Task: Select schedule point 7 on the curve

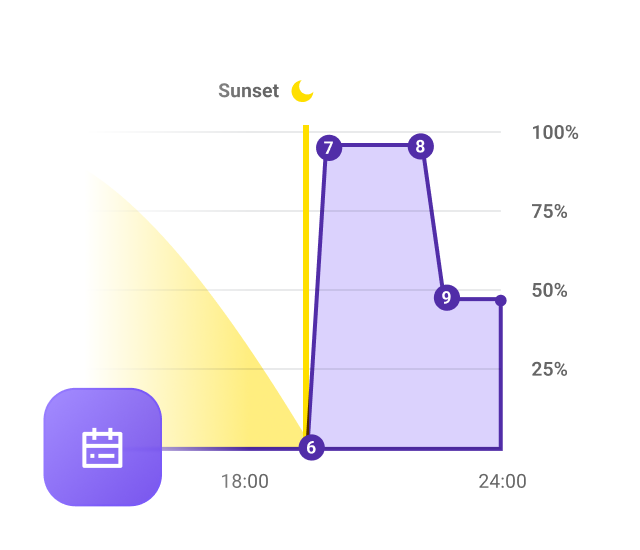Action: tap(328, 148)
